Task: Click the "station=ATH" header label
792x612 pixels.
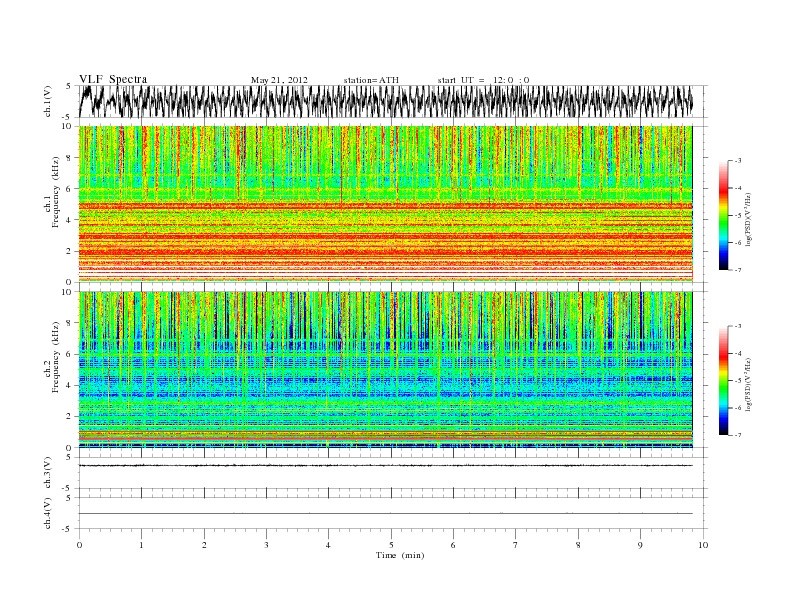Action: tap(371, 80)
